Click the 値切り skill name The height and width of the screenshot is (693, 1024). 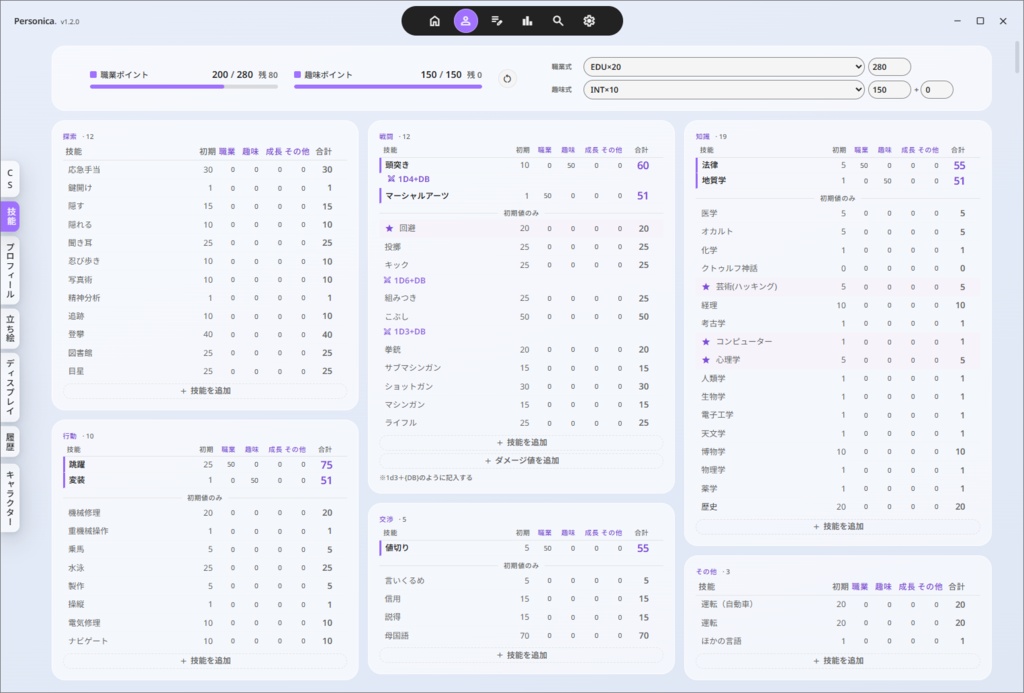[x=397, y=548]
